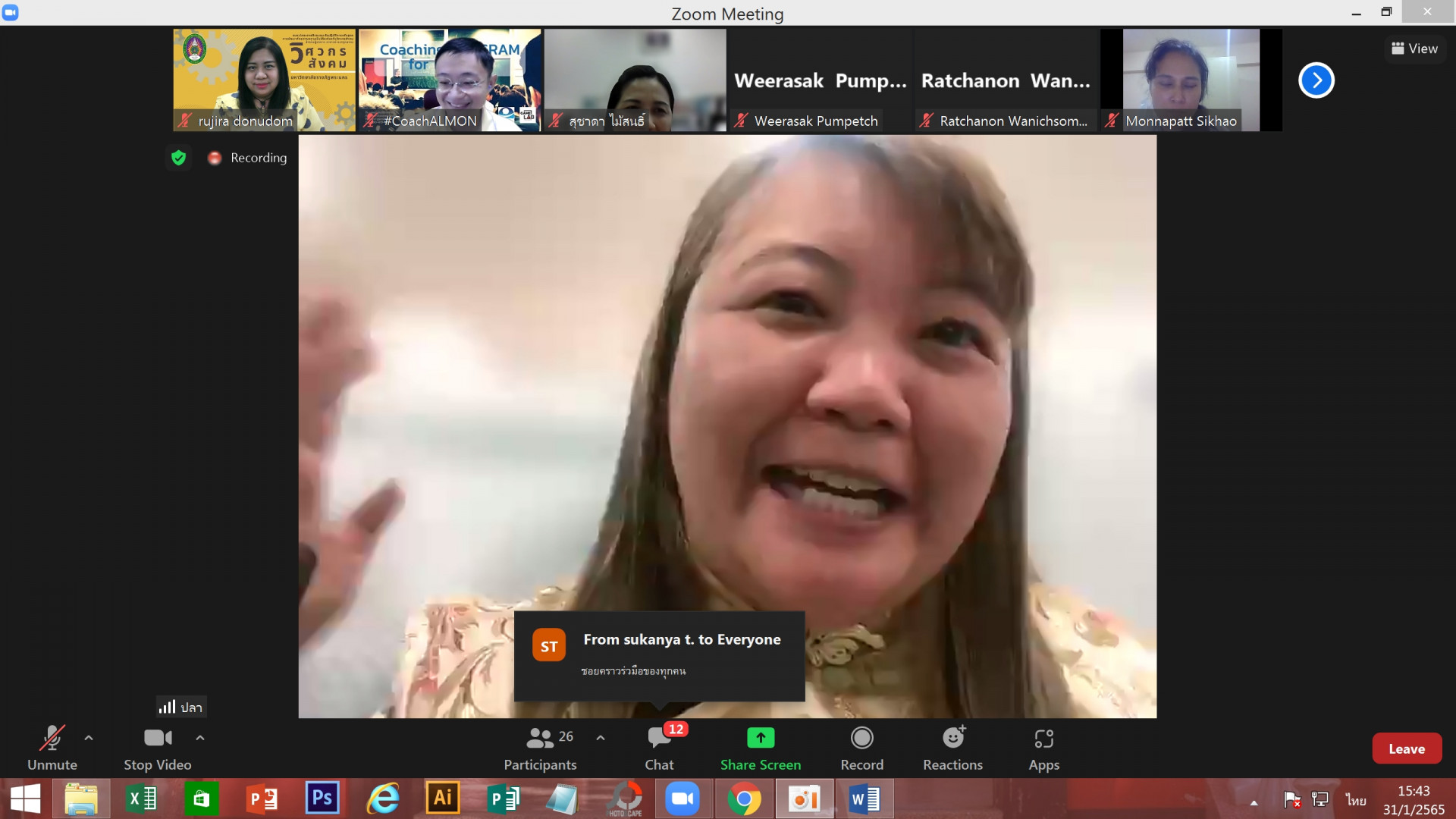Select #CoachALMON's video thumbnail
The image size is (1456, 819).
tap(450, 80)
